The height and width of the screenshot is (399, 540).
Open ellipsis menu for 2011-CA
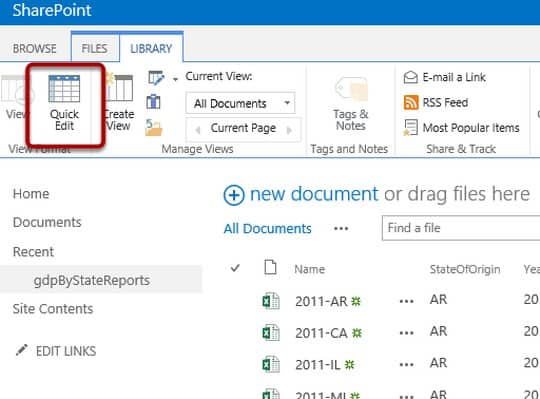(406, 333)
